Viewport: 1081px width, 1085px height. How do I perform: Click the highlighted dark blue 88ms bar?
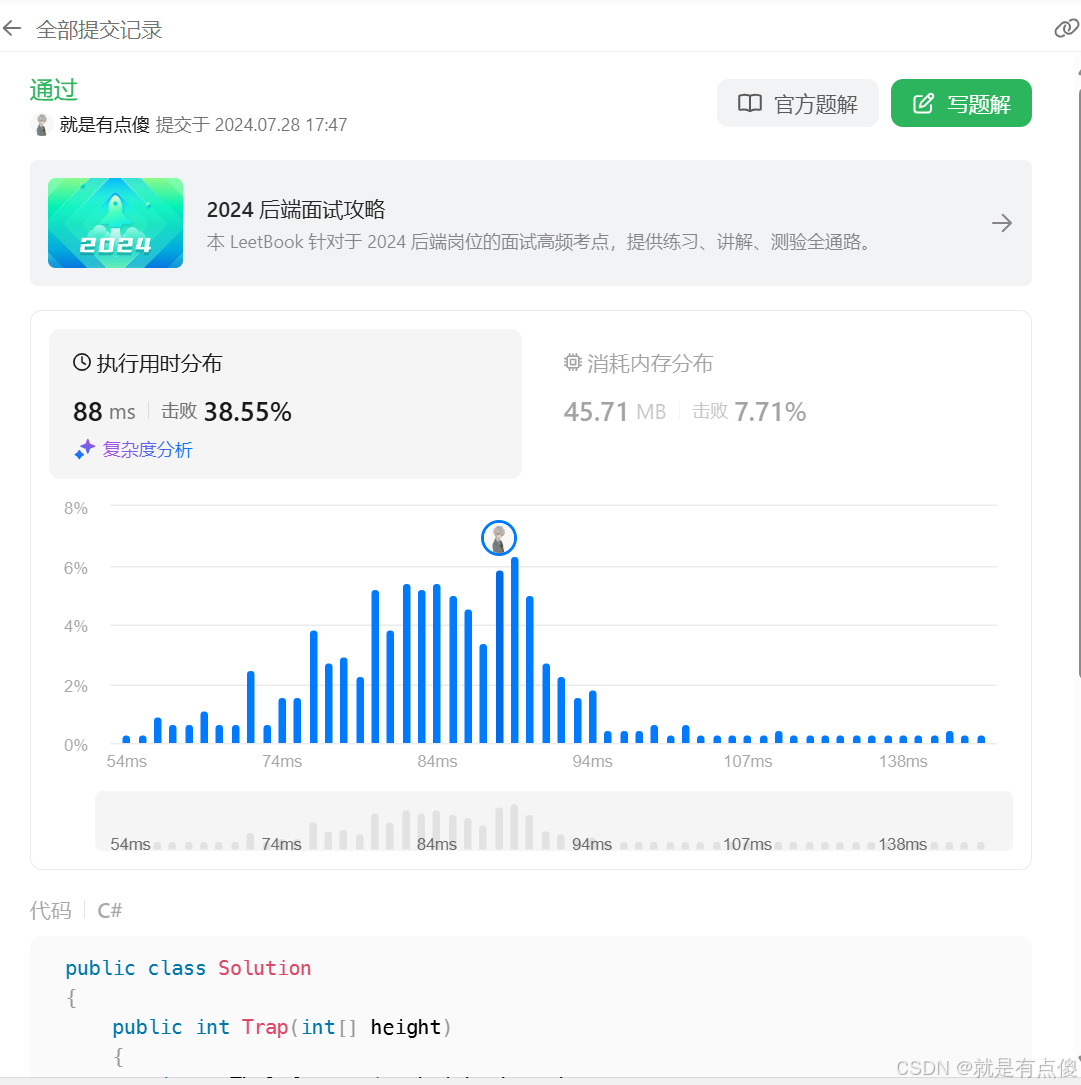click(x=499, y=657)
